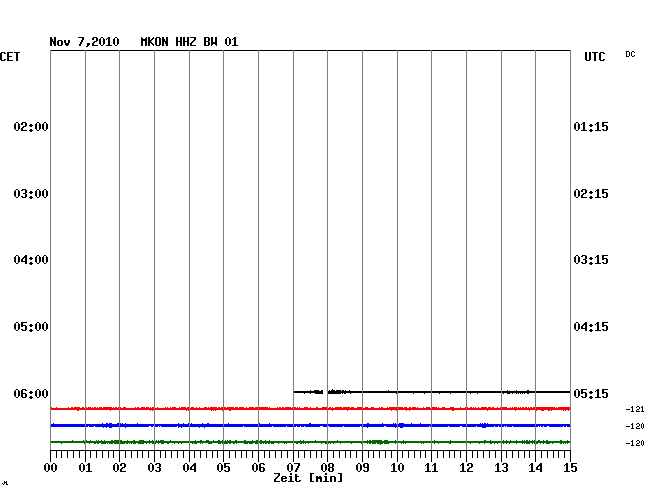Click minute tick label 11
The height and width of the screenshot is (494, 650).
(432, 468)
